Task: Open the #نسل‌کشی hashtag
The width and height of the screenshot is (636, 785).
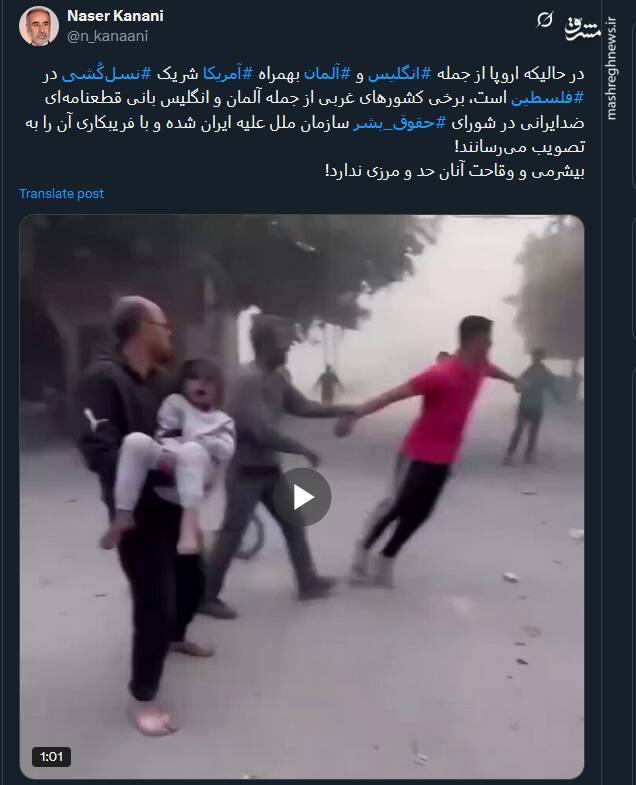Action: point(106,74)
